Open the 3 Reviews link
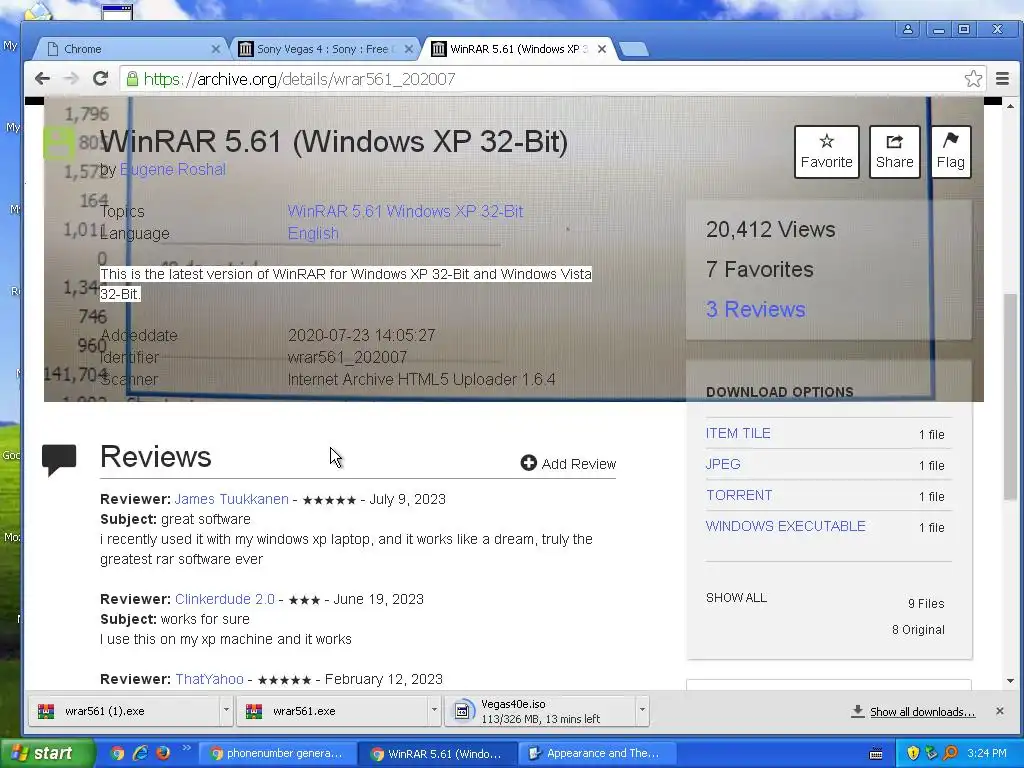 coord(756,309)
